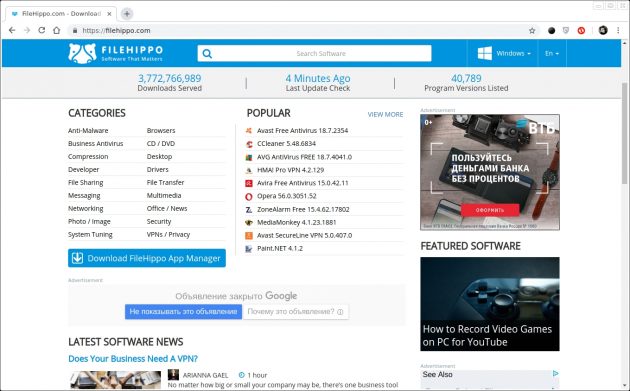The image size is (630, 391).
Task: Open How to Record Video Games featured thumbnail
Action: tap(490, 304)
